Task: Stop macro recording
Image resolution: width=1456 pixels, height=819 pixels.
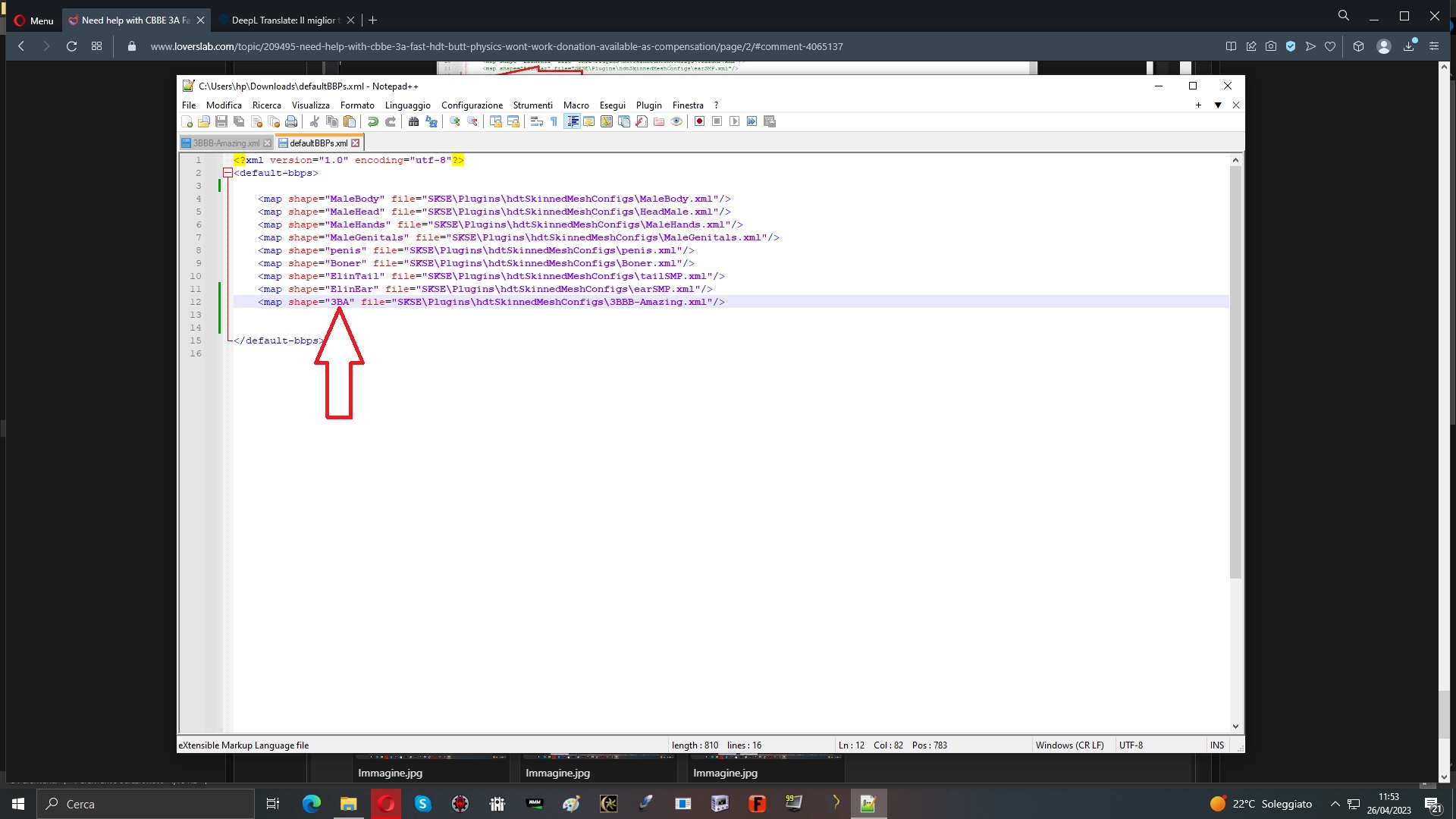Action: 717,121
